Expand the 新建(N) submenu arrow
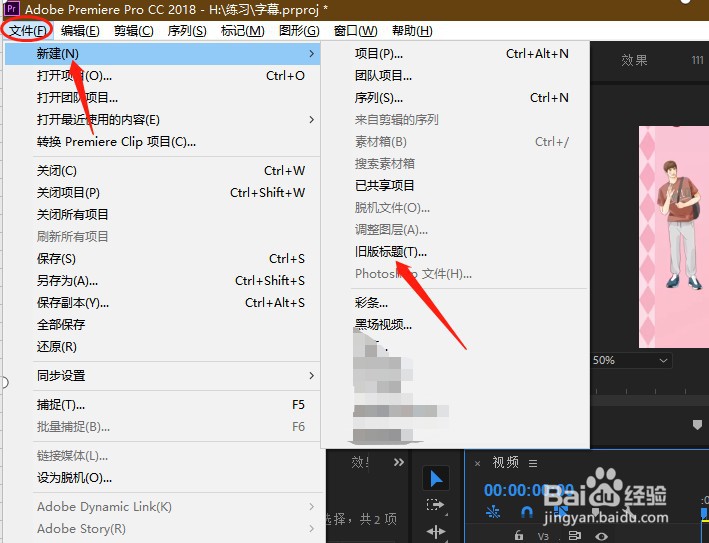The width and height of the screenshot is (709, 543). coord(312,53)
